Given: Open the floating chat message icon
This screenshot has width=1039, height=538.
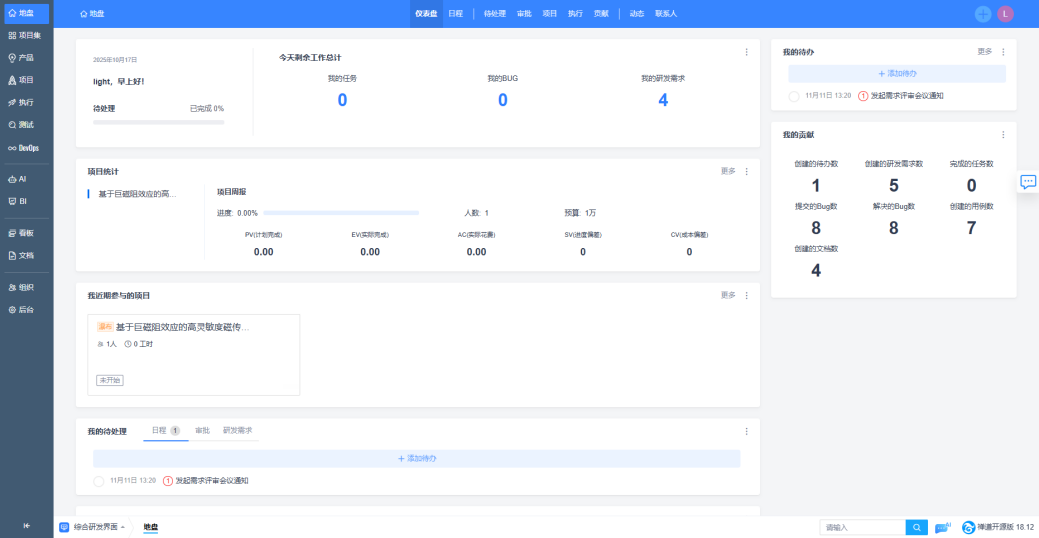Looking at the screenshot, I should [x=1027, y=181].
